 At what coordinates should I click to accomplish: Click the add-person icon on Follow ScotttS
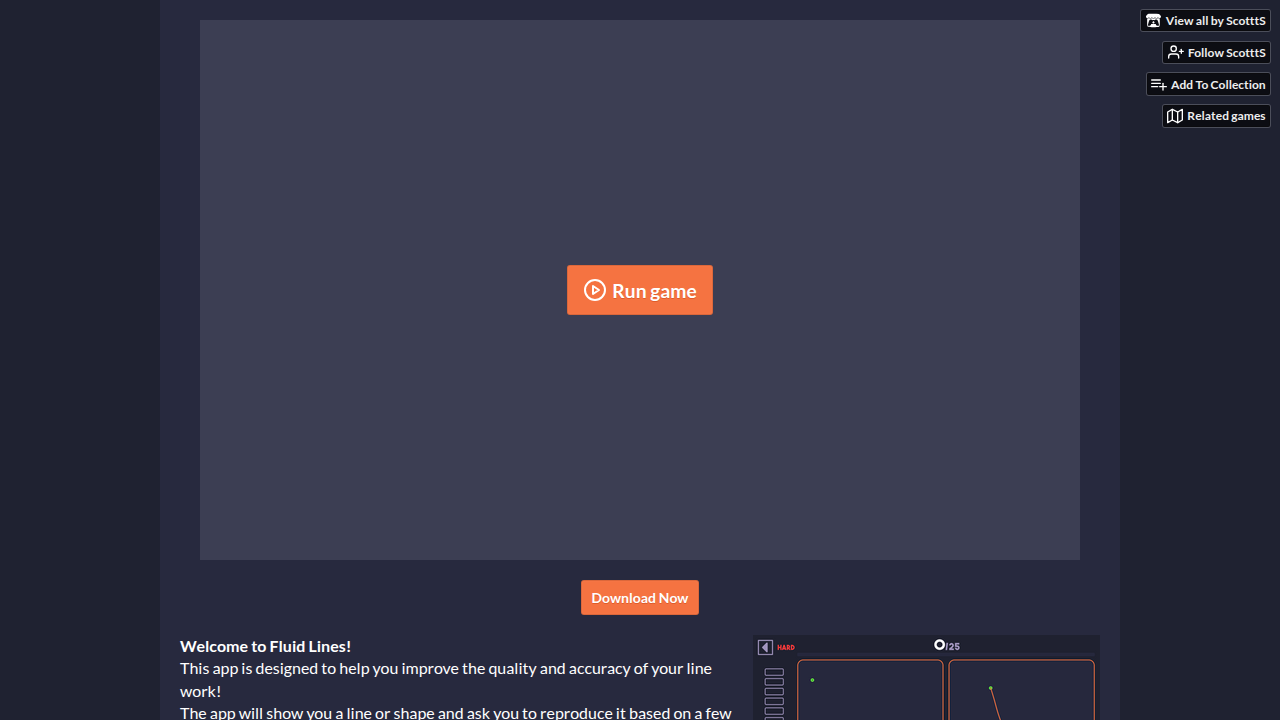pos(1175,53)
